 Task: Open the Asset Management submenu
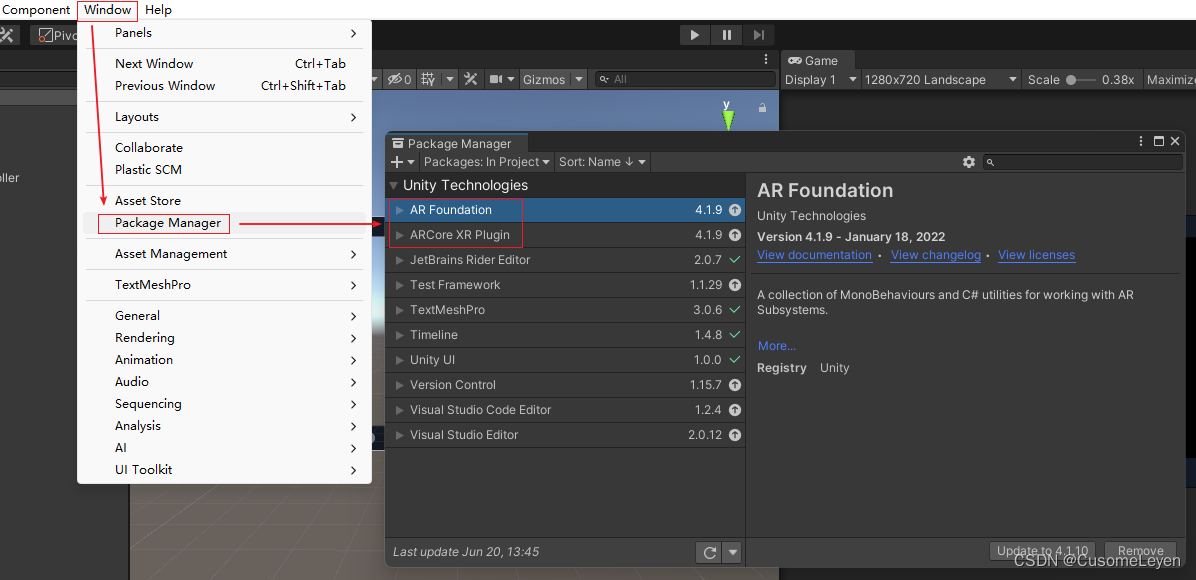[x=224, y=253]
